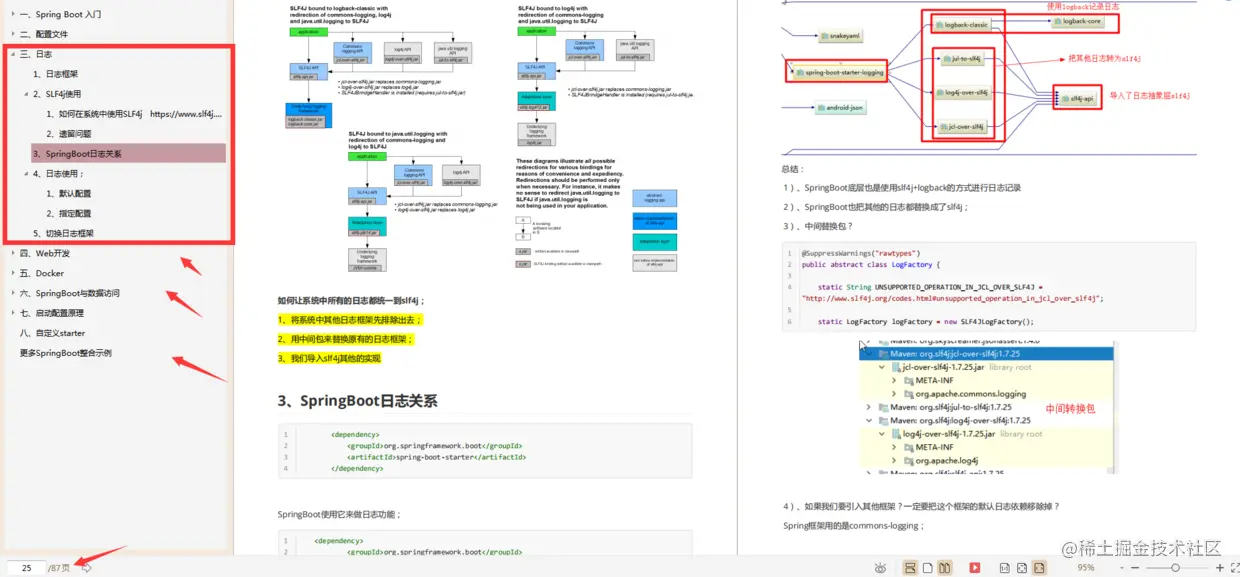This screenshot has height=577, width=1240.
Task: Click snakeyaml node in diagram
Action: point(840,36)
